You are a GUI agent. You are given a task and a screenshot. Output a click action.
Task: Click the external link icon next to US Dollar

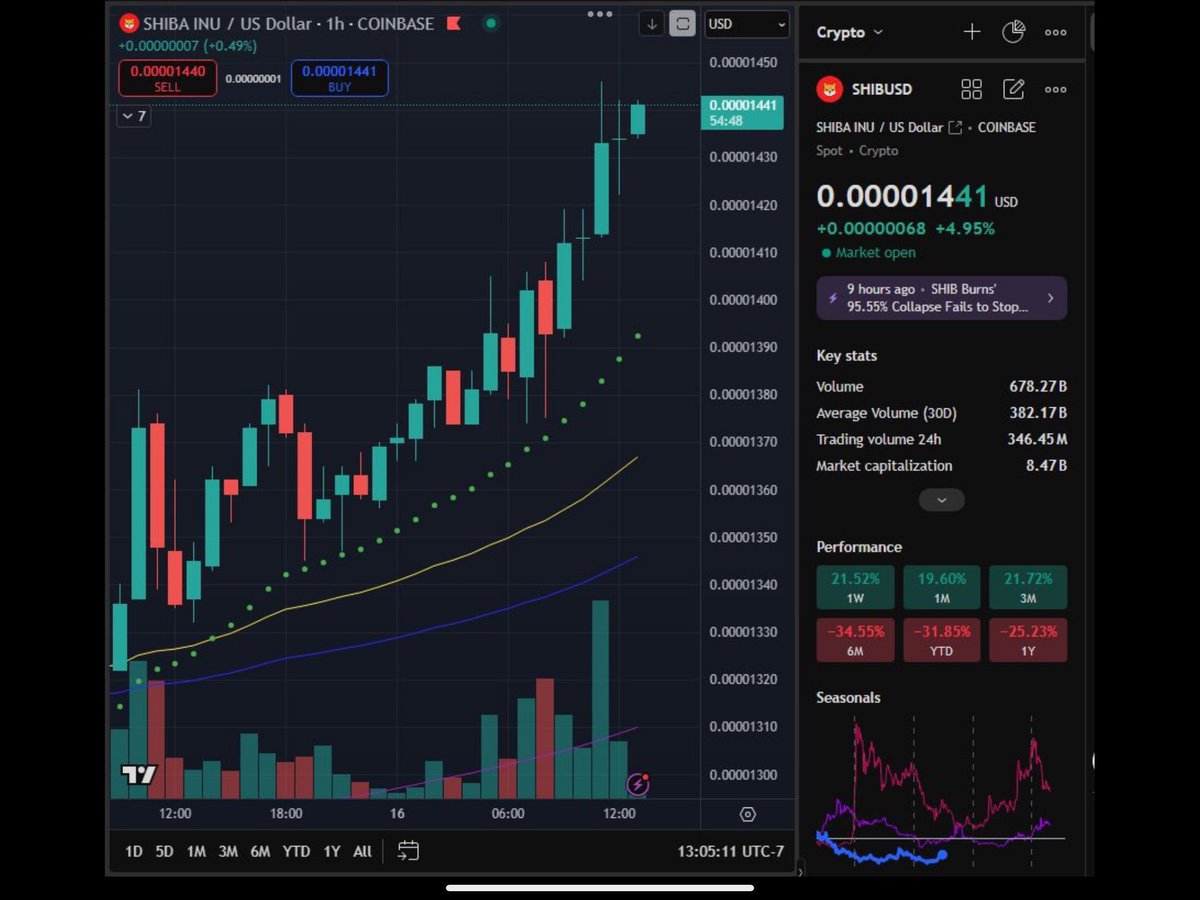(x=955, y=127)
